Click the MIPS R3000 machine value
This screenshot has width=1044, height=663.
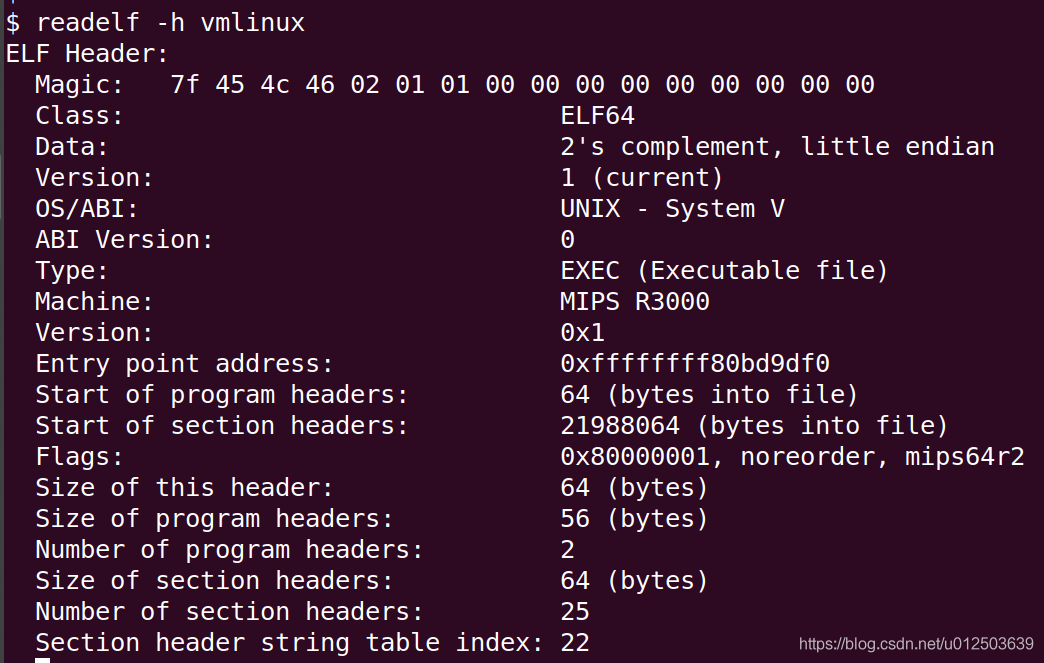(x=634, y=302)
